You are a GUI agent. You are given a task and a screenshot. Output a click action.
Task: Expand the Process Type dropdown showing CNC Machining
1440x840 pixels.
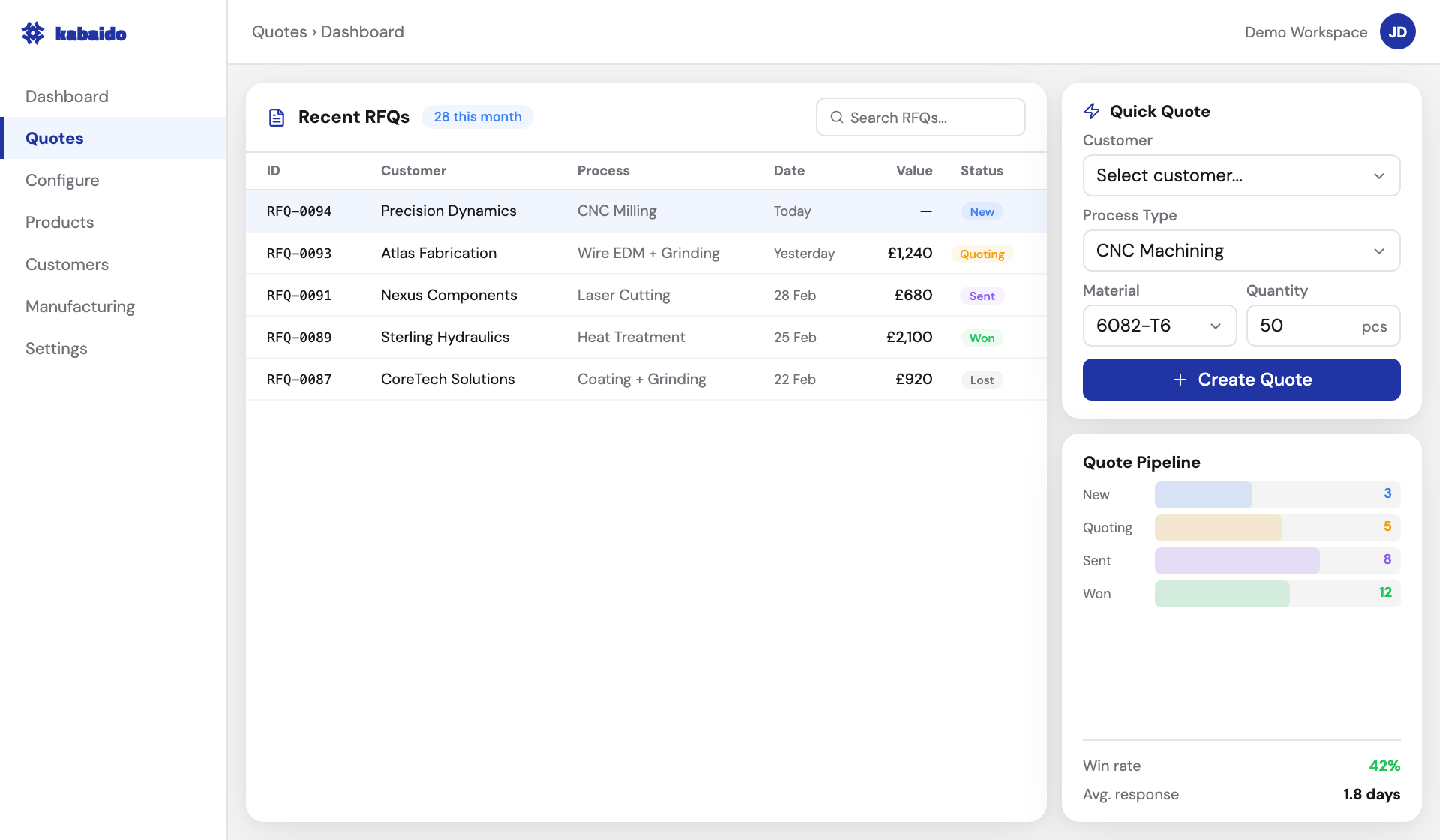pyautogui.click(x=1241, y=250)
